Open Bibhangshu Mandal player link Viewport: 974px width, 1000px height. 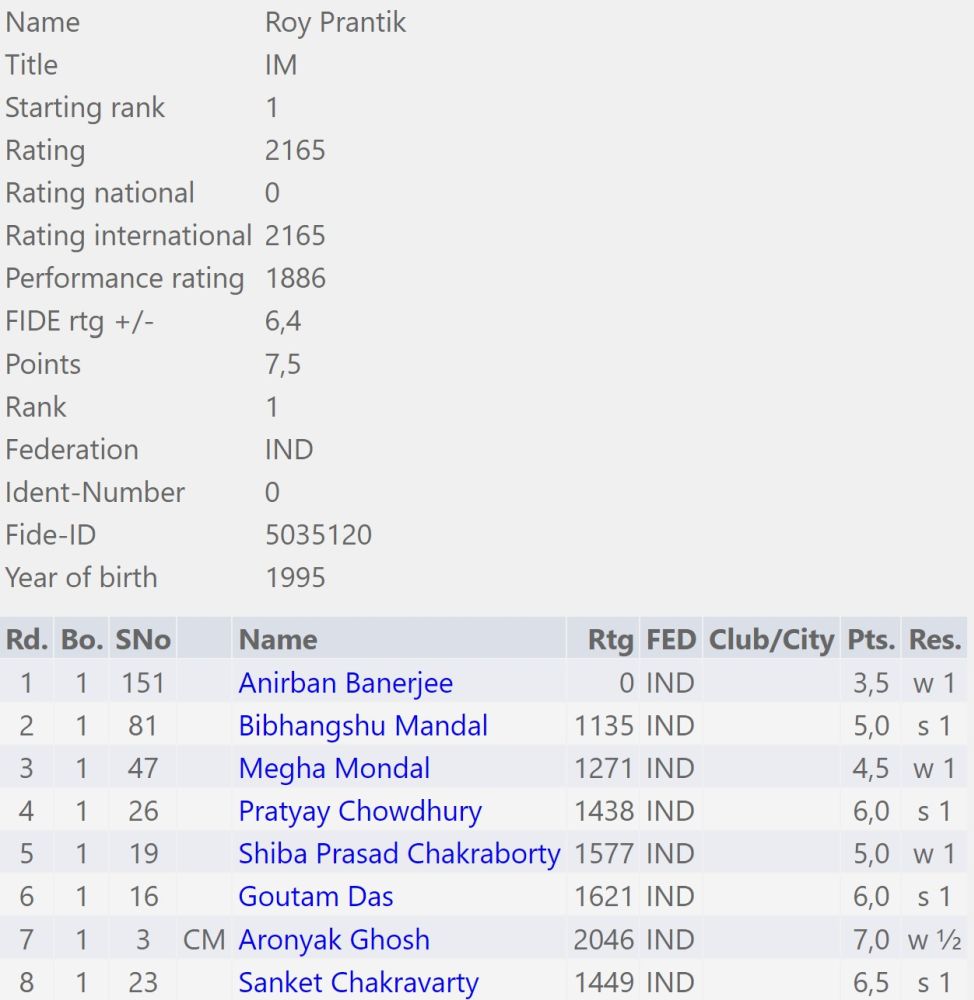(363, 726)
